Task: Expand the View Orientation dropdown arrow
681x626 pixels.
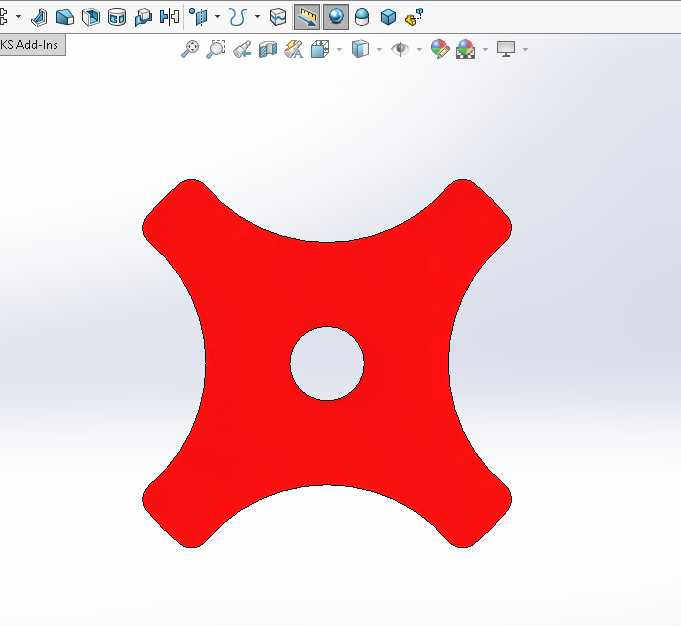Action: point(340,49)
